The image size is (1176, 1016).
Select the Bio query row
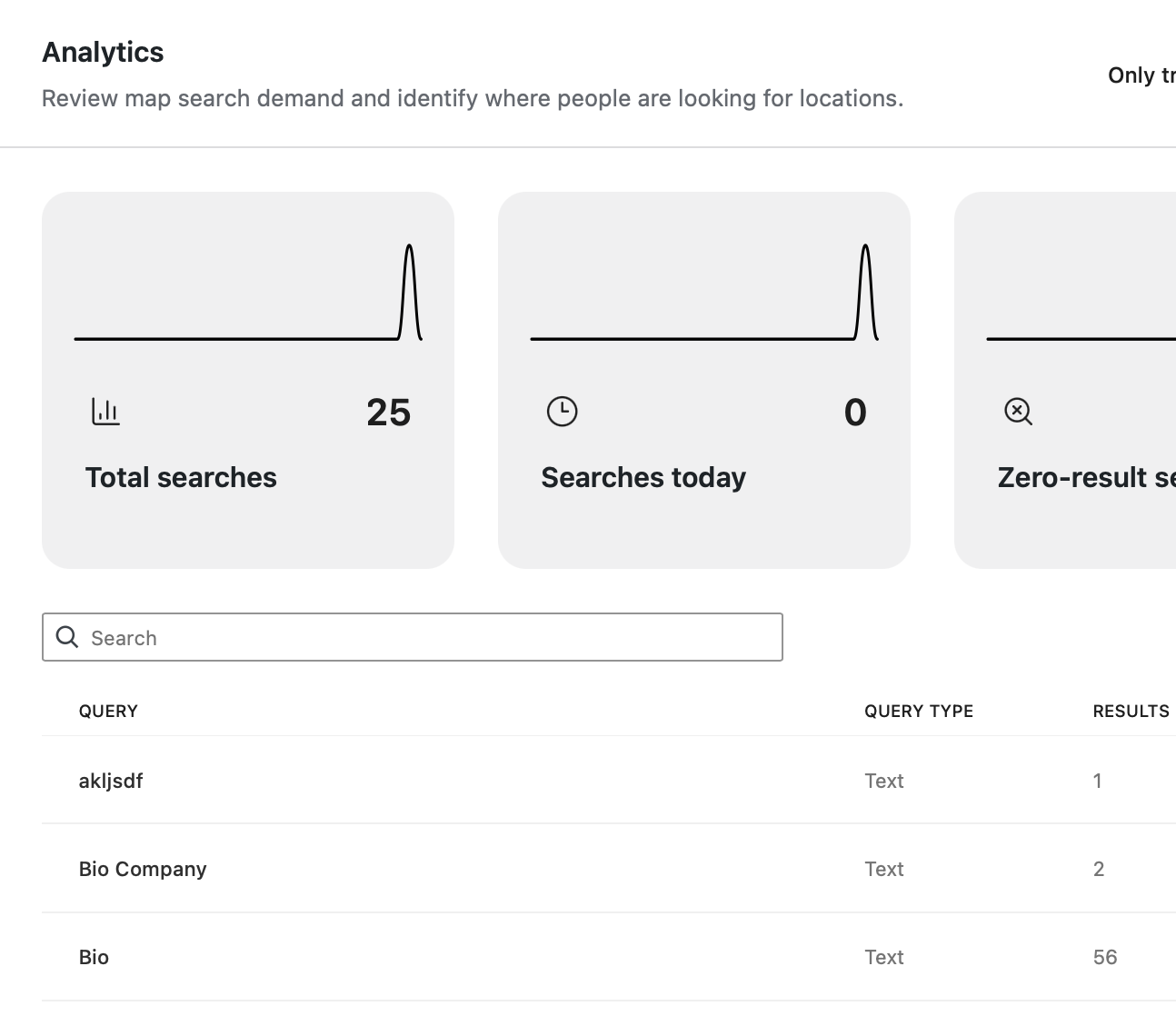tap(94, 957)
